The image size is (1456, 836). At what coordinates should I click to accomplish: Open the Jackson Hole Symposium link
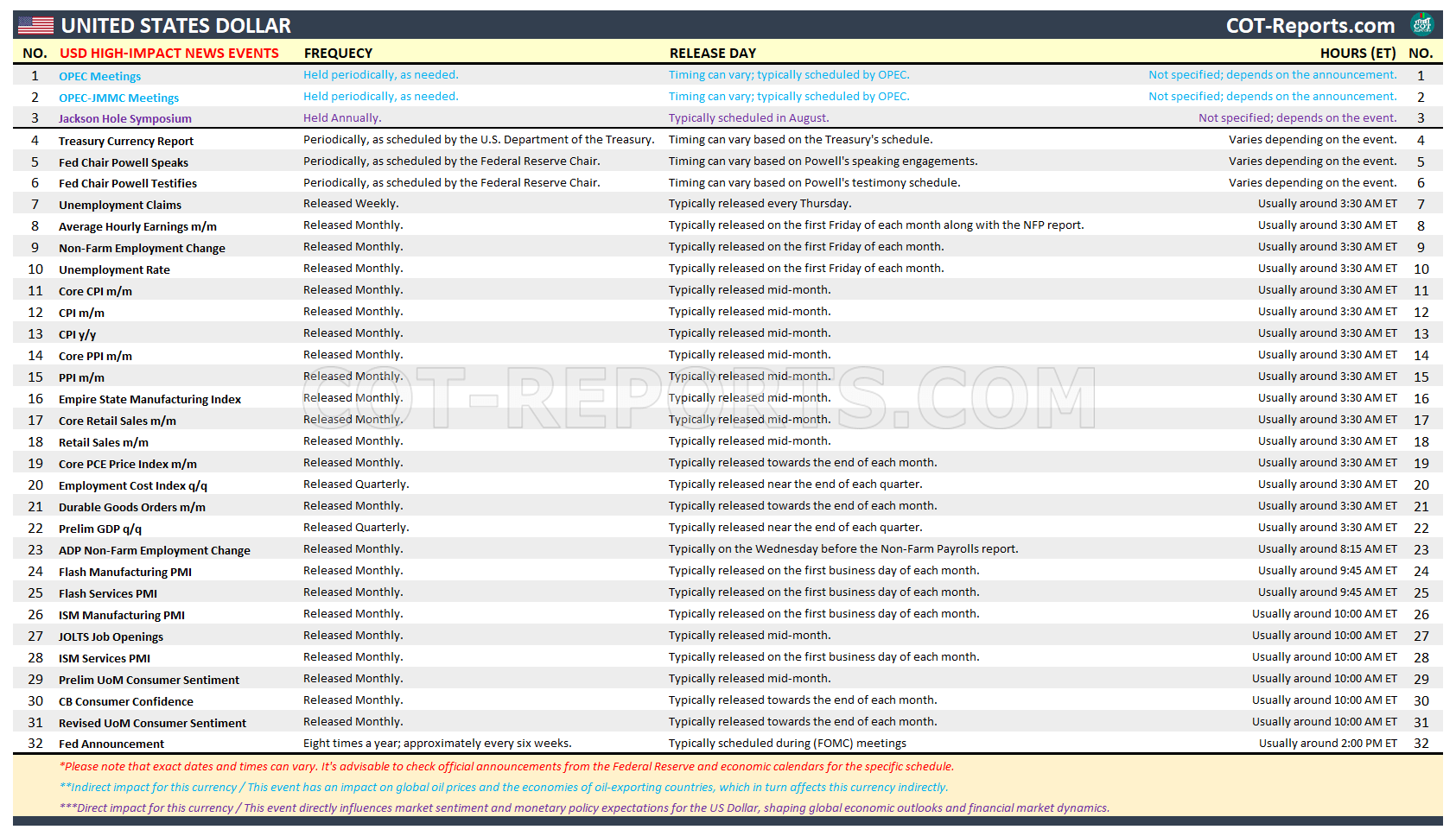tap(124, 118)
